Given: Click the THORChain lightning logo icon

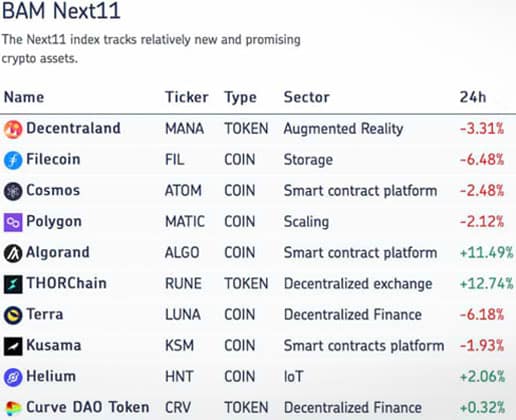Looking at the screenshot, I should pyautogui.click(x=13, y=284).
